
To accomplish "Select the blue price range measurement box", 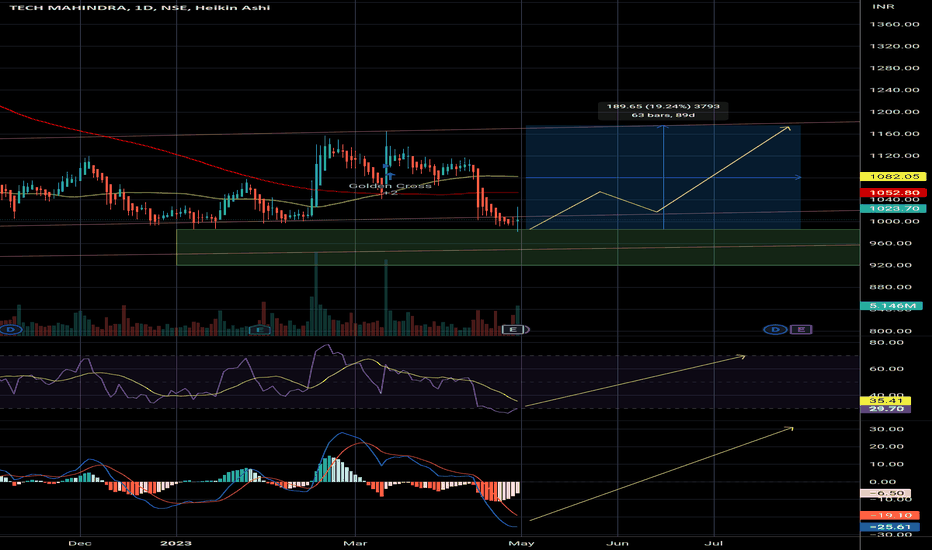I will [663, 177].
